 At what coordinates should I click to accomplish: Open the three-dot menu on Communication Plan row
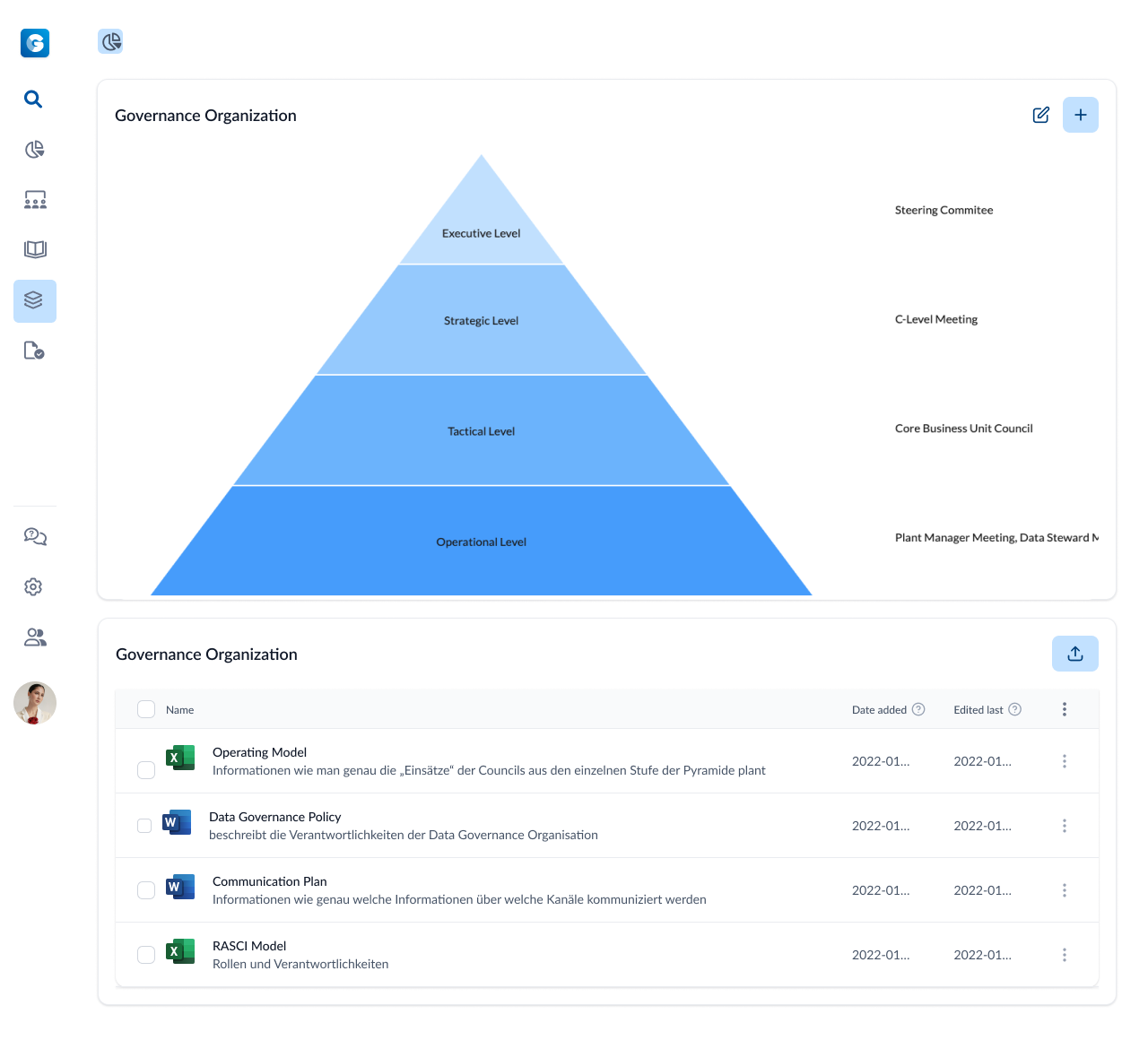pos(1065,889)
